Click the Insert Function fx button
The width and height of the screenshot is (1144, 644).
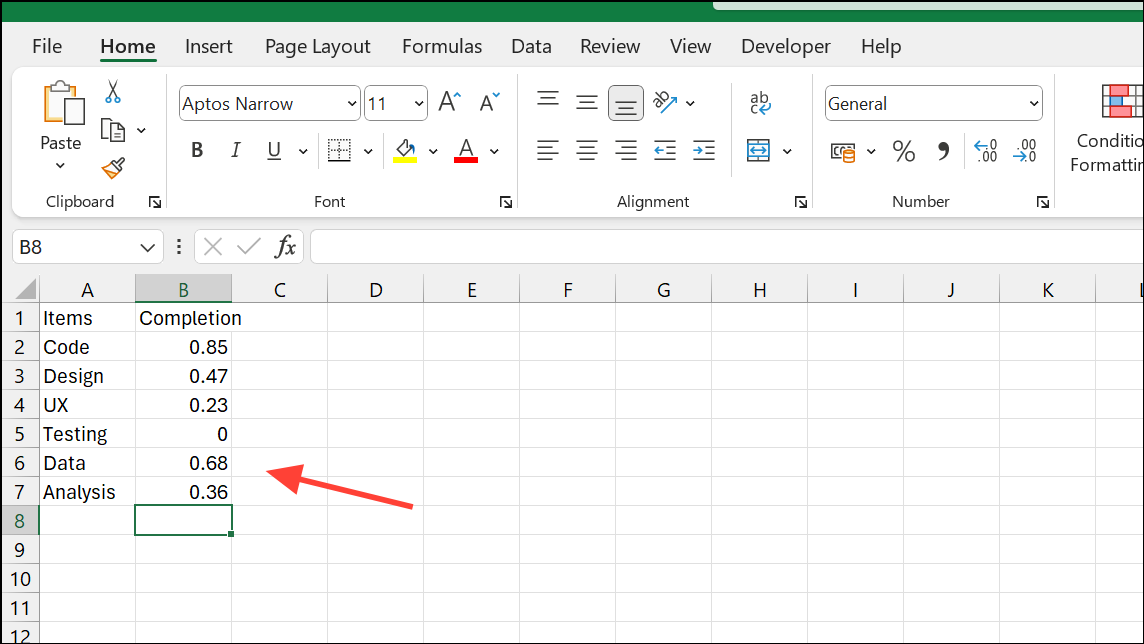click(287, 246)
